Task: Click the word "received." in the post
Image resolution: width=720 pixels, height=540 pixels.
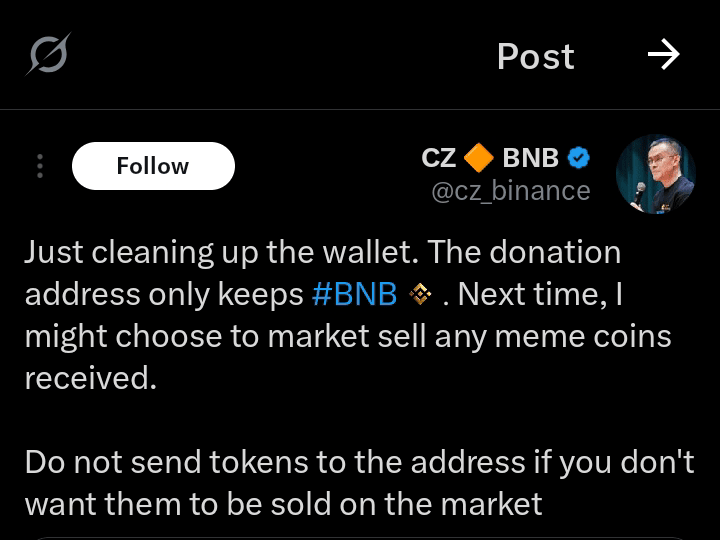Action: [x=90, y=378]
